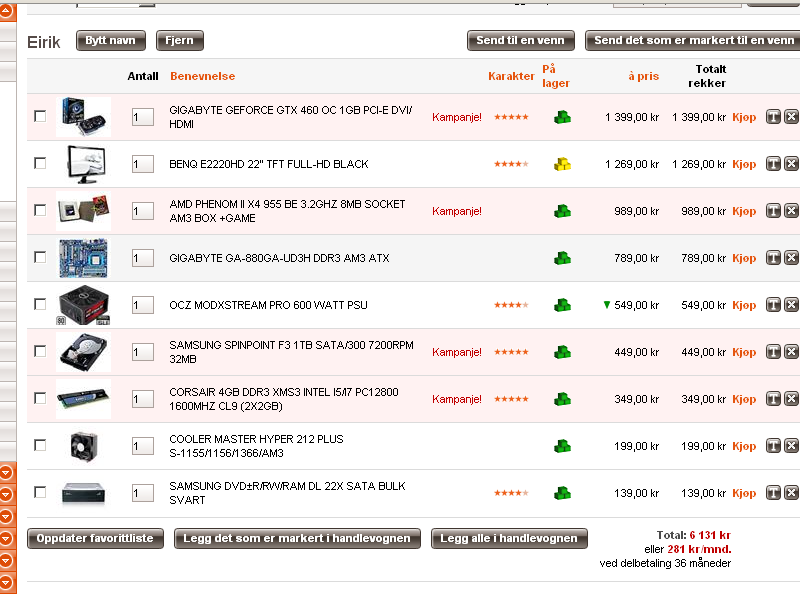Tick the checkbox for AMD PHENOM II X4
800x600 pixels.
pyautogui.click(x=40, y=210)
